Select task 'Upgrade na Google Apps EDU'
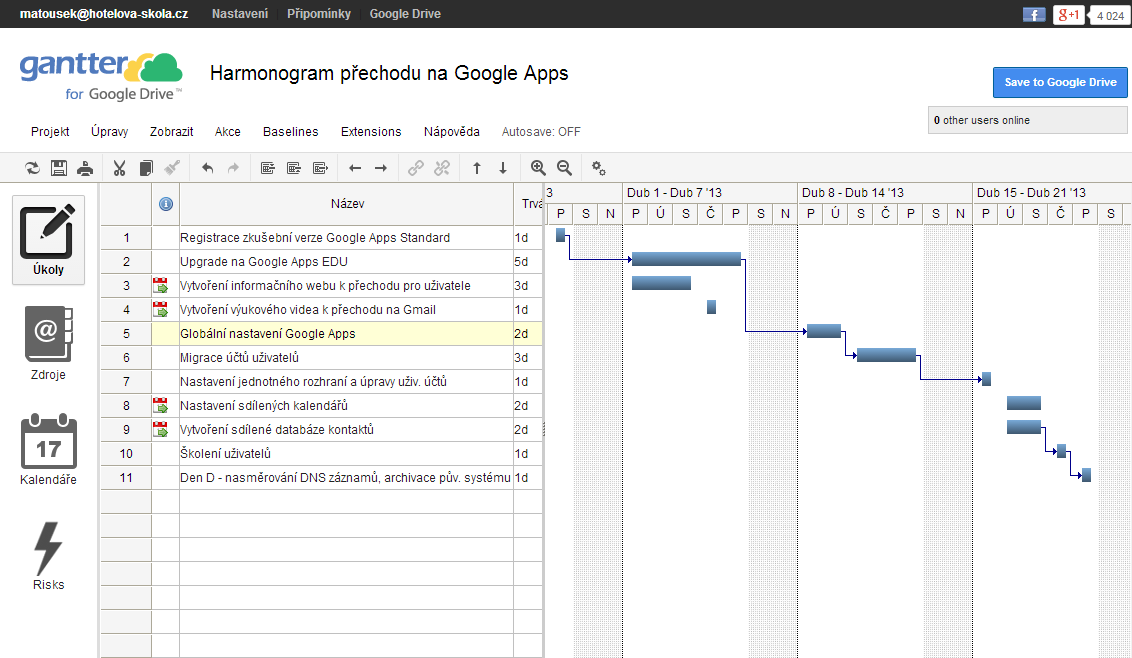1132x658 pixels. tap(264, 261)
